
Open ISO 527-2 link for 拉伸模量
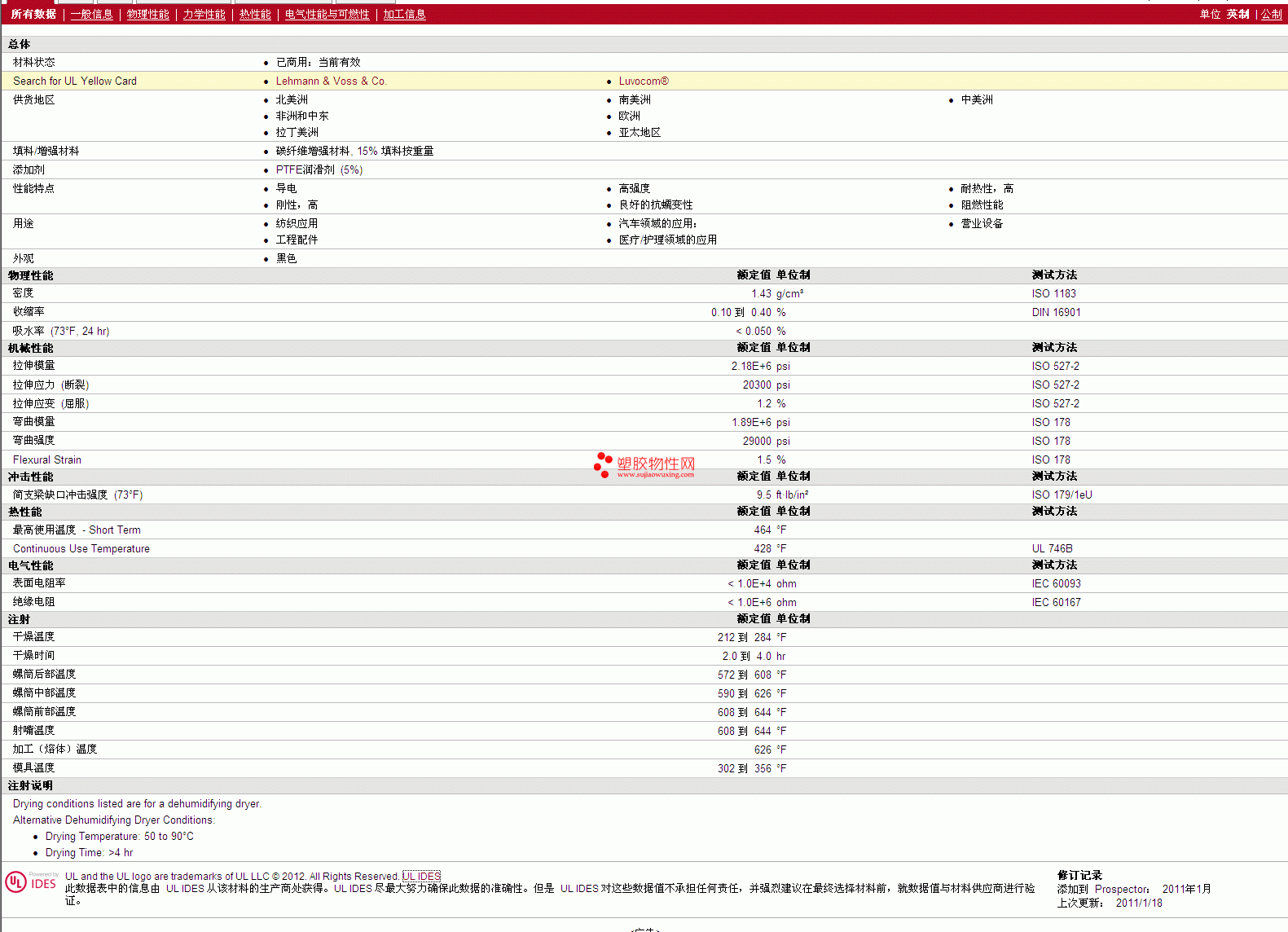click(1055, 366)
